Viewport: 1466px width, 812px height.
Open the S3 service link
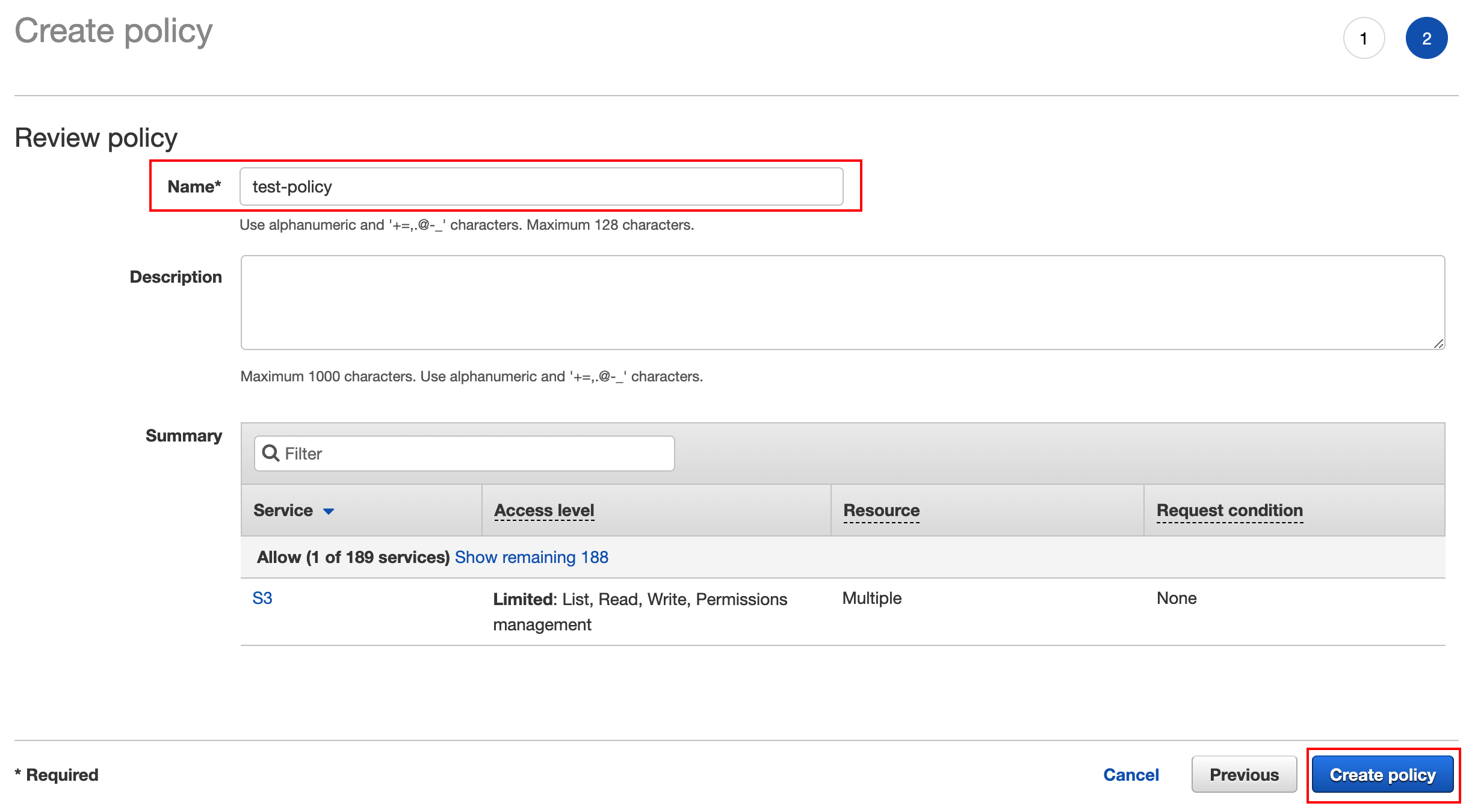262,598
